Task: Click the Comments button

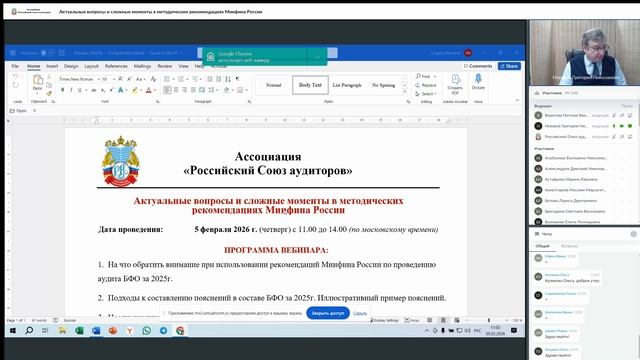Action: [478, 66]
